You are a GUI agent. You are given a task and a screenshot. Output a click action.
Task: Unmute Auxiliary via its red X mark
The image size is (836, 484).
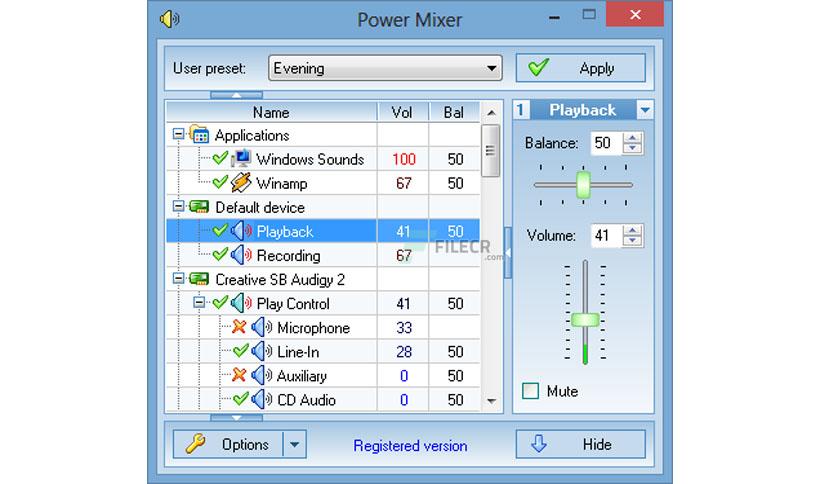click(239, 374)
